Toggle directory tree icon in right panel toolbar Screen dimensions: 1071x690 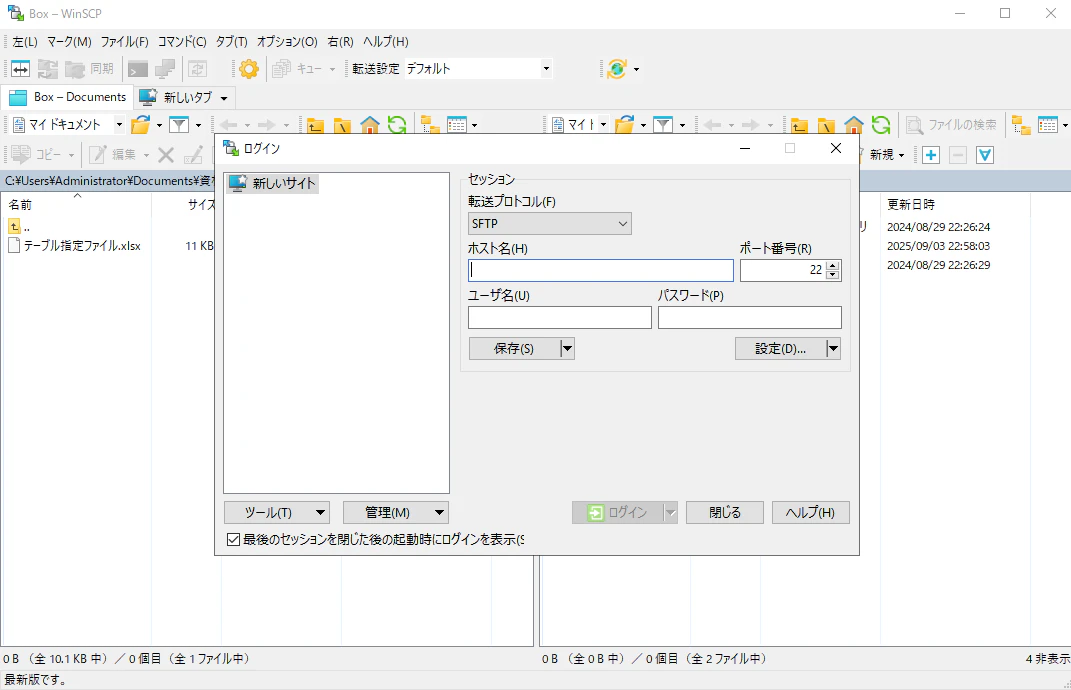pyautogui.click(x=1021, y=124)
